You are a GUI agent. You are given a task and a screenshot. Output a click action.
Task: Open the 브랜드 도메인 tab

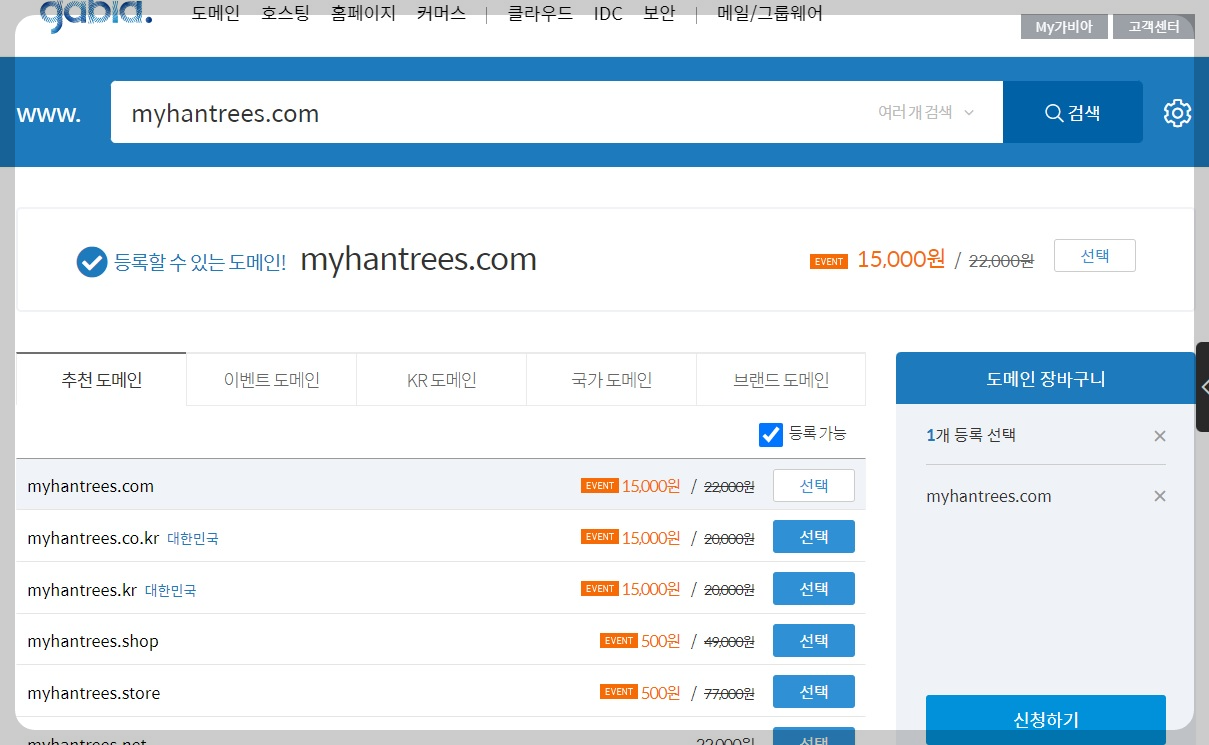tap(780, 379)
